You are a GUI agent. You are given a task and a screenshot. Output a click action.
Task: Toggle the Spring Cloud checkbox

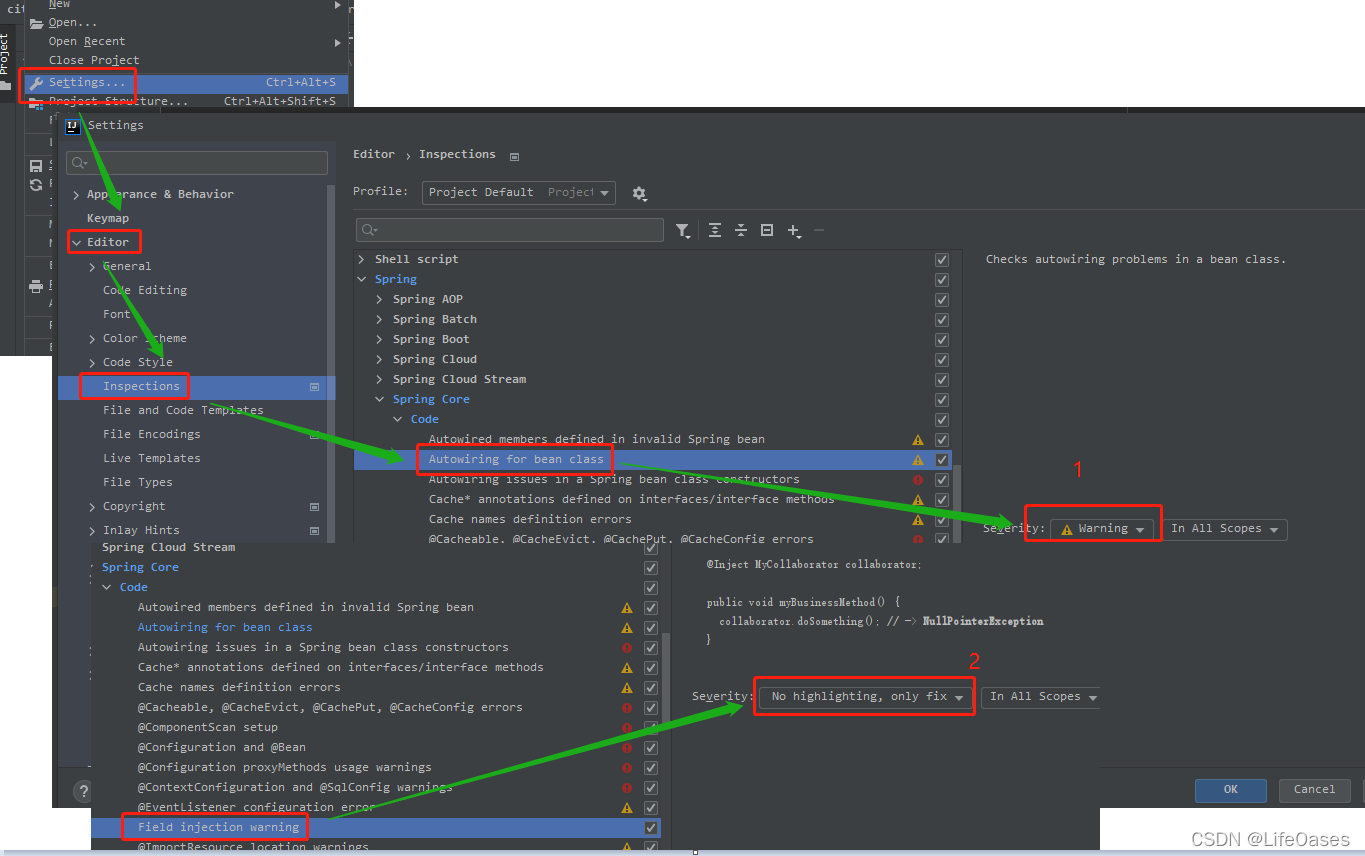(x=941, y=360)
